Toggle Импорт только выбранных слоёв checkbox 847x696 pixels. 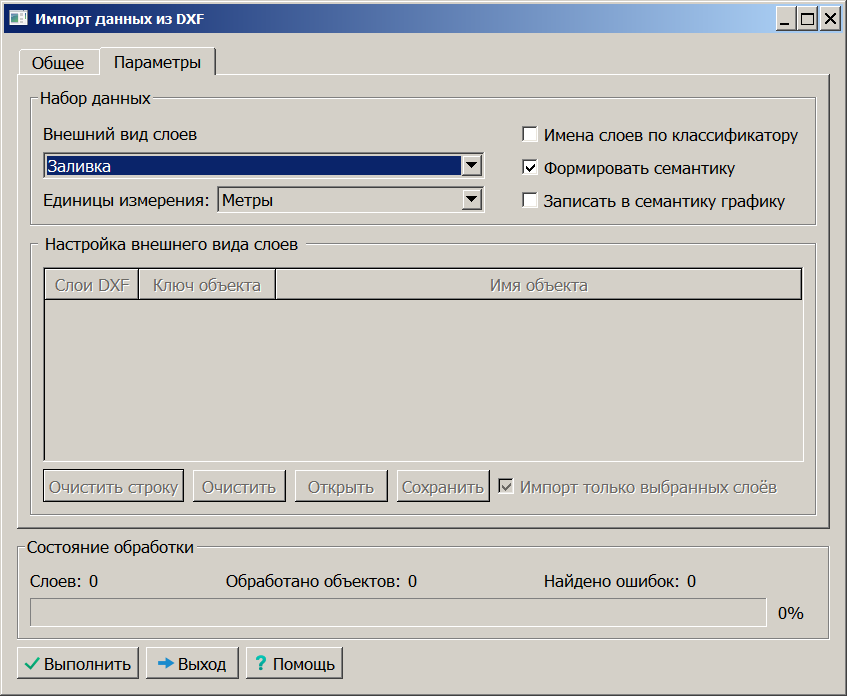(x=507, y=487)
